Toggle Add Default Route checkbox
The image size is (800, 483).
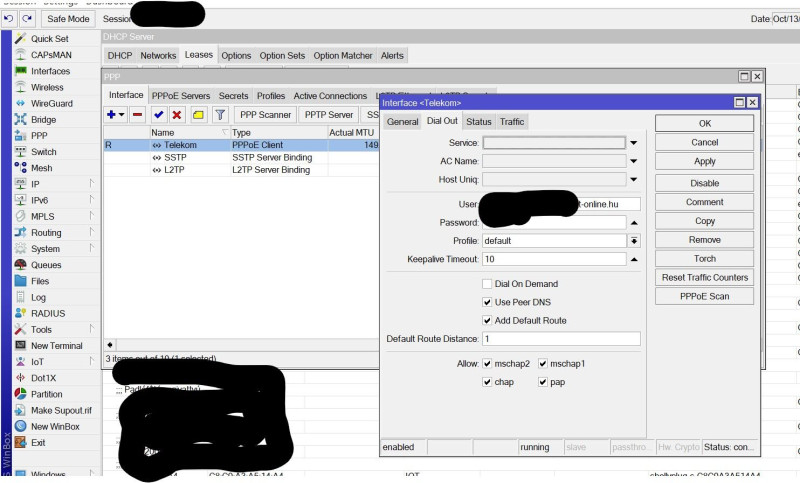coord(487,320)
